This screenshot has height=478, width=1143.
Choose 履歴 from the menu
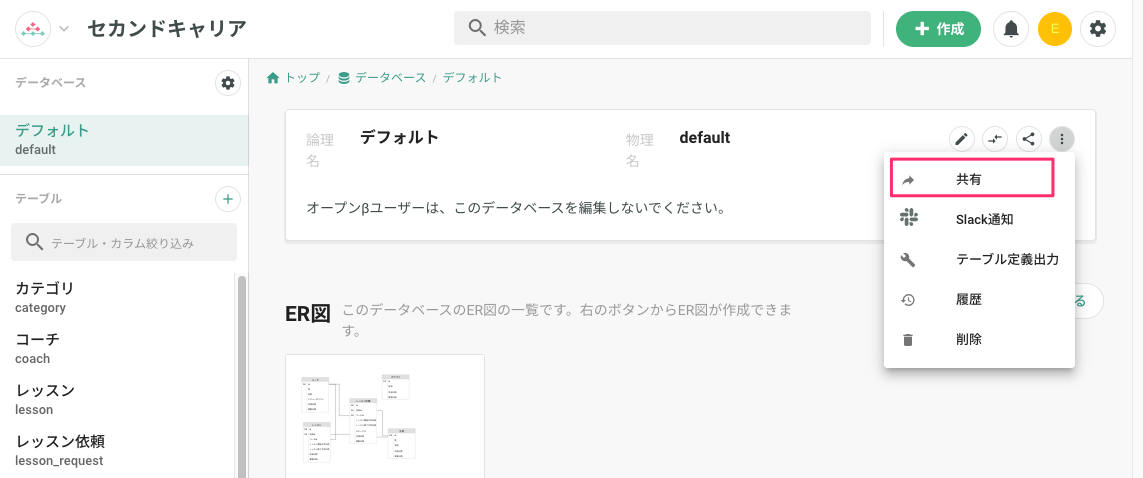pyautogui.click(x=979, y=299)
